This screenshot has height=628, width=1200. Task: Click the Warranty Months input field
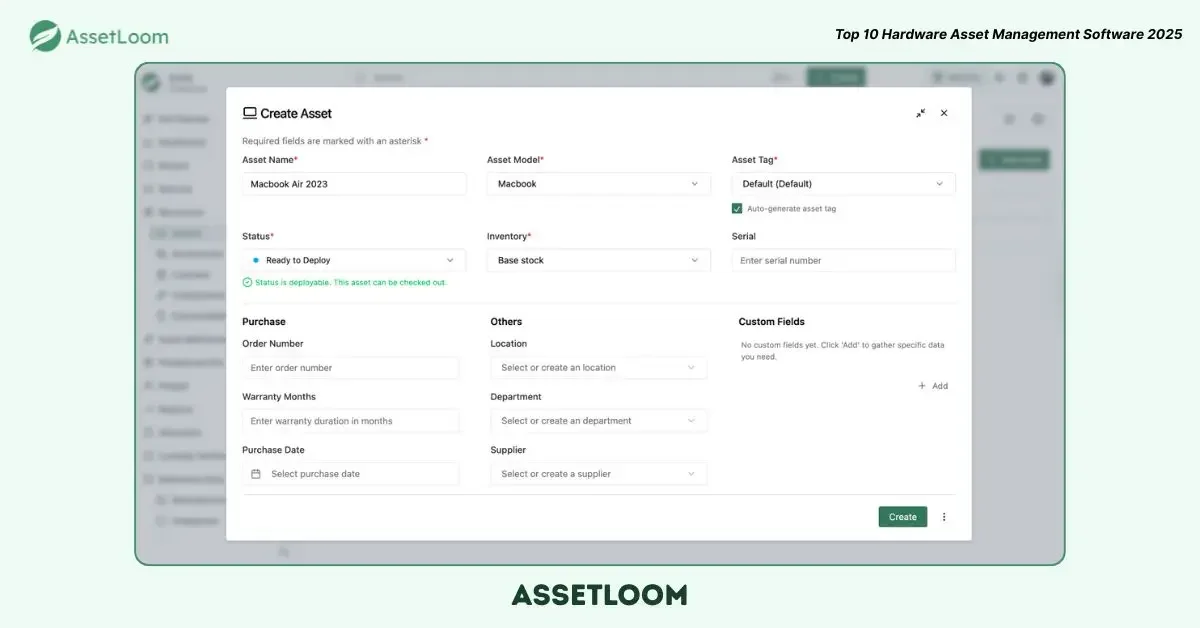(x=350, y=421)
